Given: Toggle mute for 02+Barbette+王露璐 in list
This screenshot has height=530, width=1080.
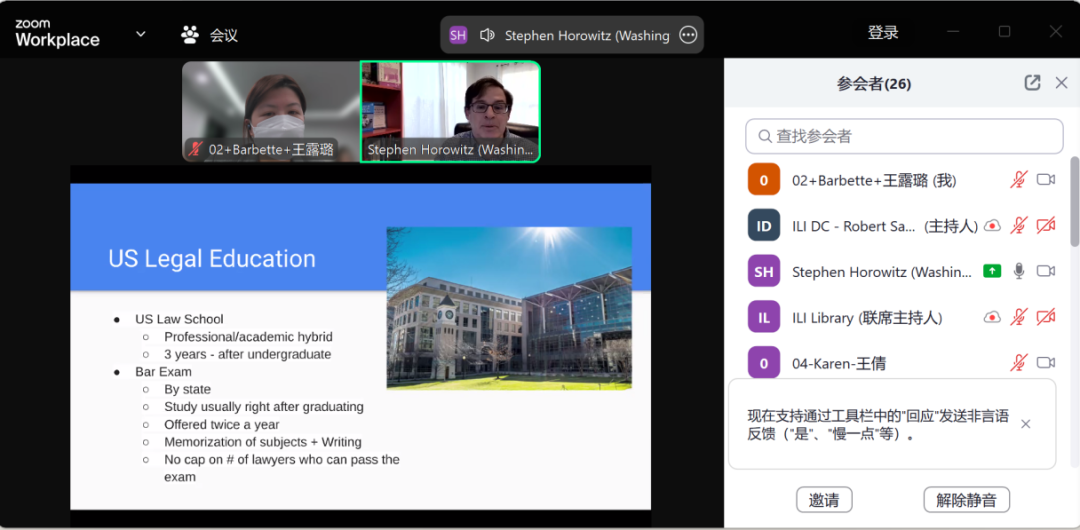Looking at the screenshot, I should pos(1019,180).
